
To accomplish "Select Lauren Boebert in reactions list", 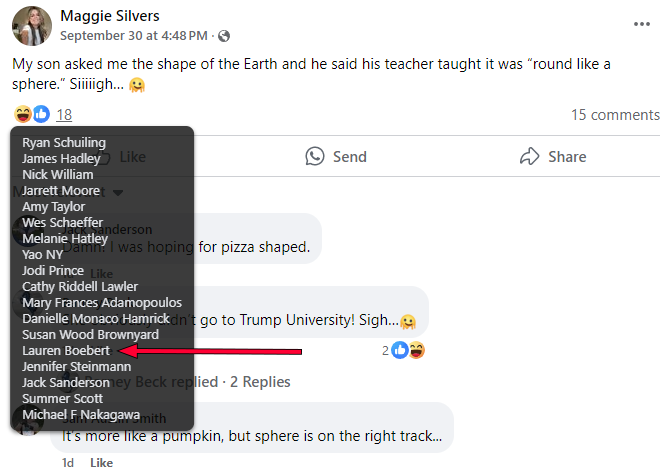I will [x=66, y=351].
